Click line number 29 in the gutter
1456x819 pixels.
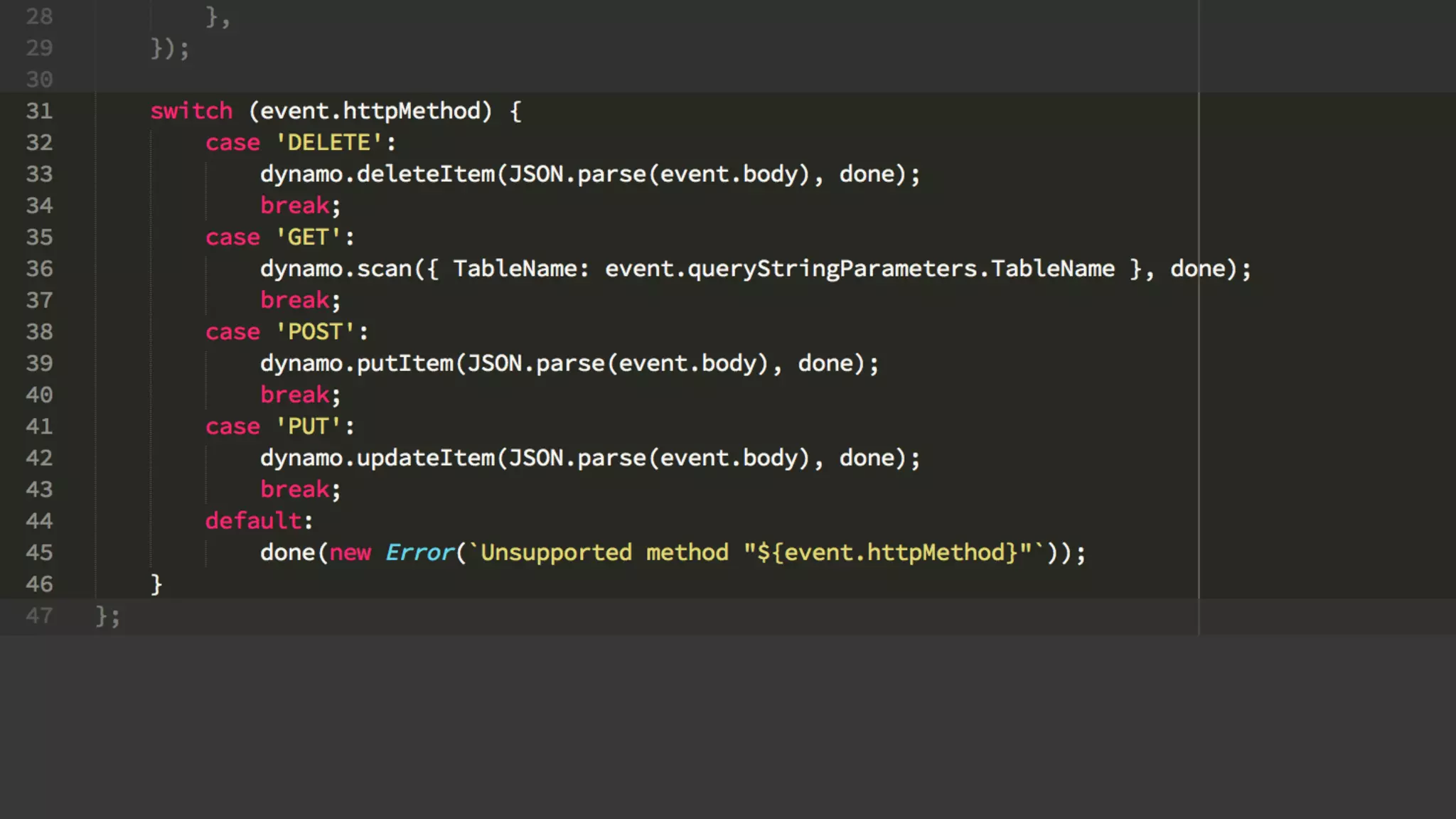tap(39, 48)
